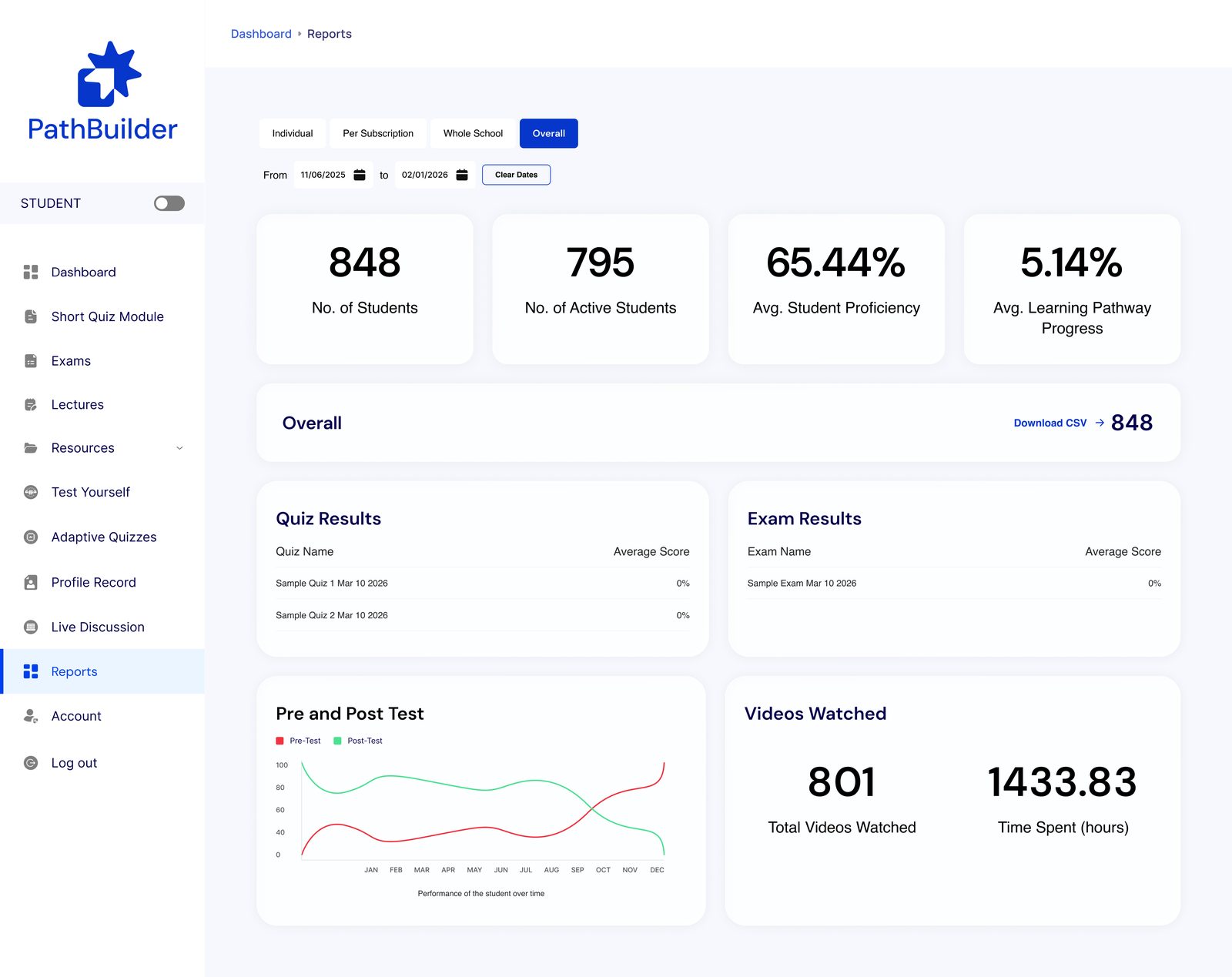1232x977 pixels.
Task: Open the Test Yourself icon
Action: [x=31, y=492]
